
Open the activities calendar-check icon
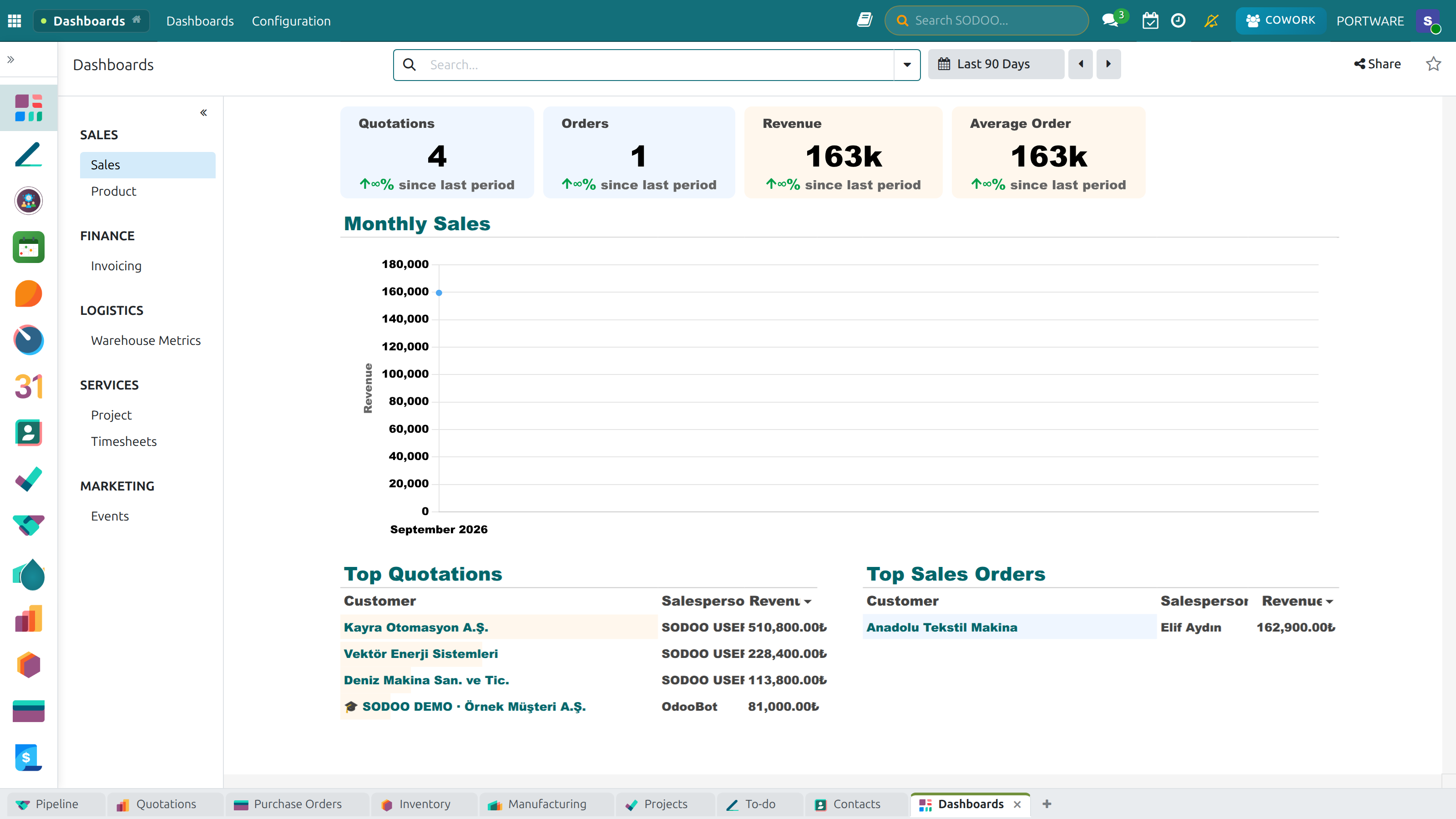click(1150, 20)
